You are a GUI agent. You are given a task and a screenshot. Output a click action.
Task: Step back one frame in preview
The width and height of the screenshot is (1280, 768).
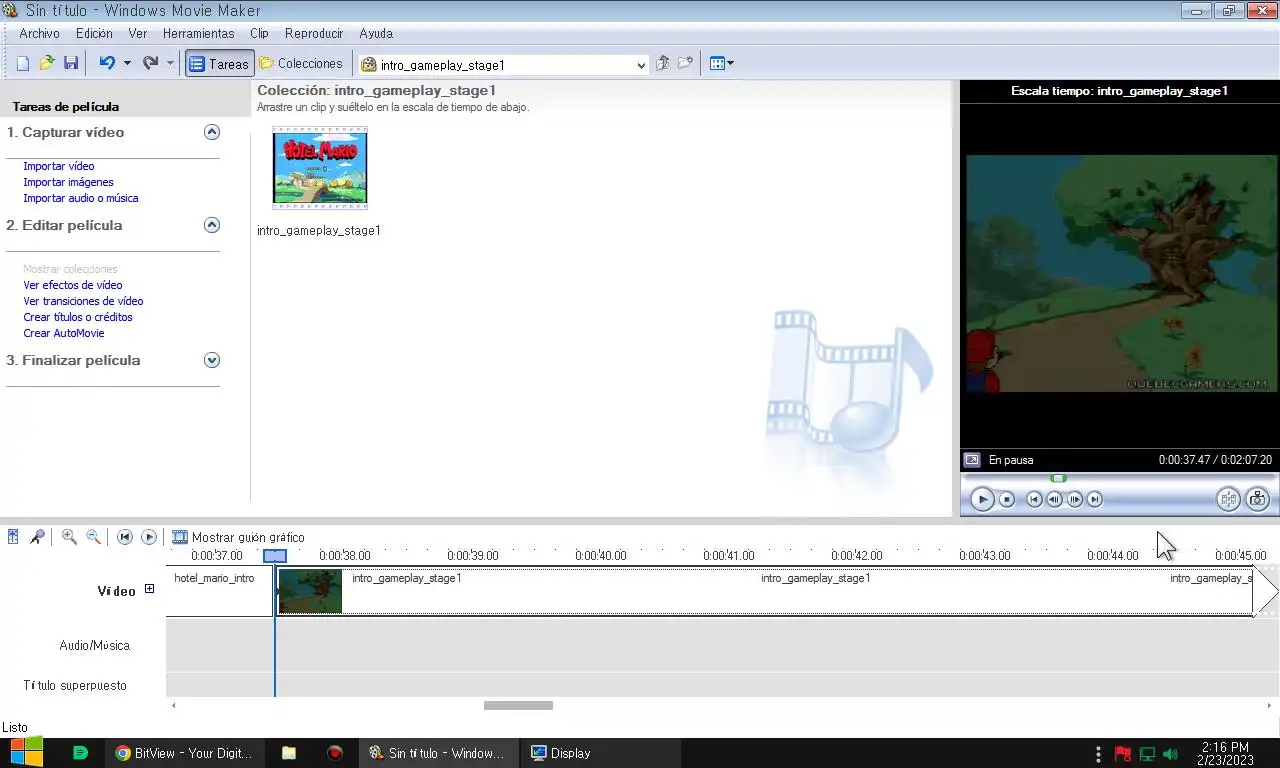click(1055, 499)
